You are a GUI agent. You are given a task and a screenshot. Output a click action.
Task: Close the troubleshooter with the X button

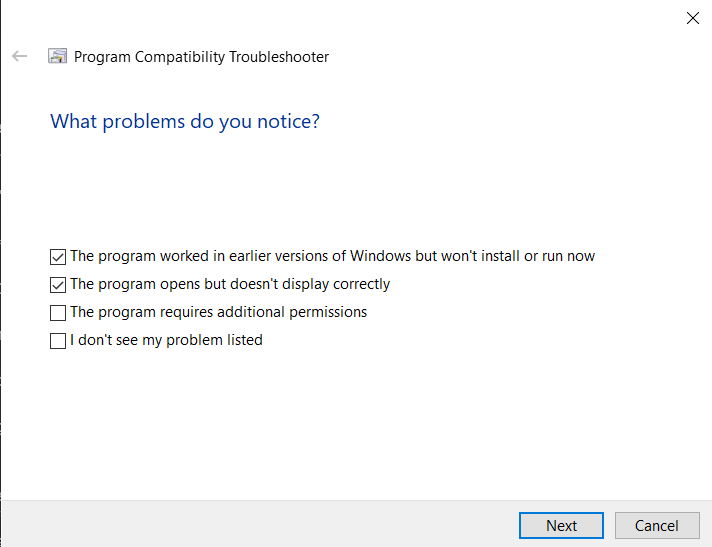click(692, 17)
